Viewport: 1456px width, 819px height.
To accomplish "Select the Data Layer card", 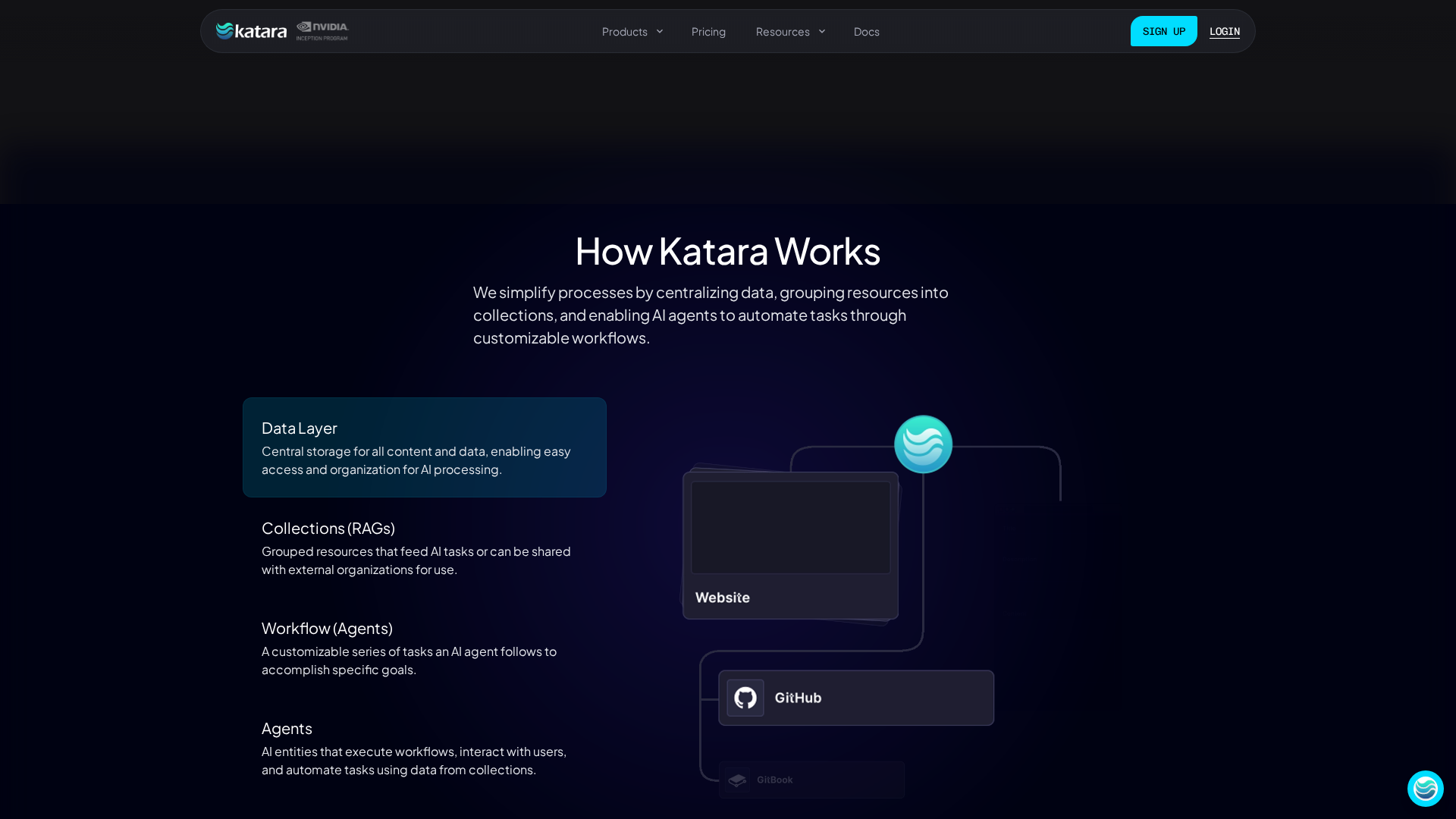I will coord(424,447).
